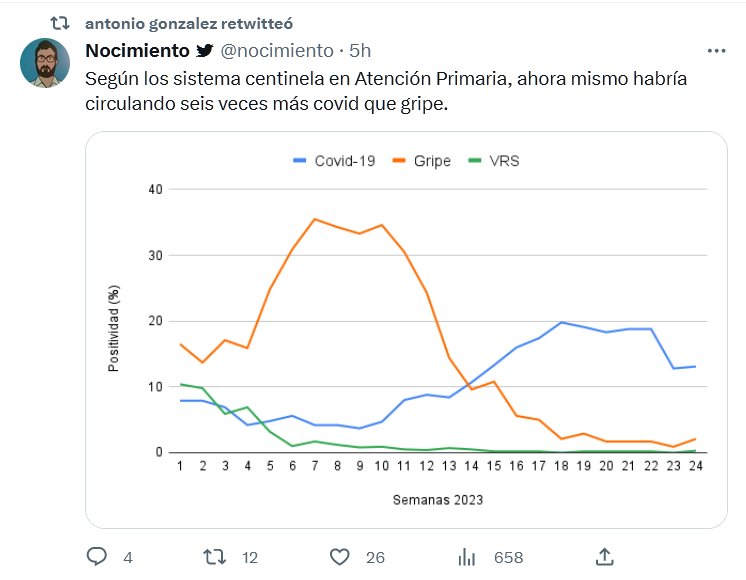Click the retweet icon beside retweeter name
746x580 pixels.
point(60,22)
